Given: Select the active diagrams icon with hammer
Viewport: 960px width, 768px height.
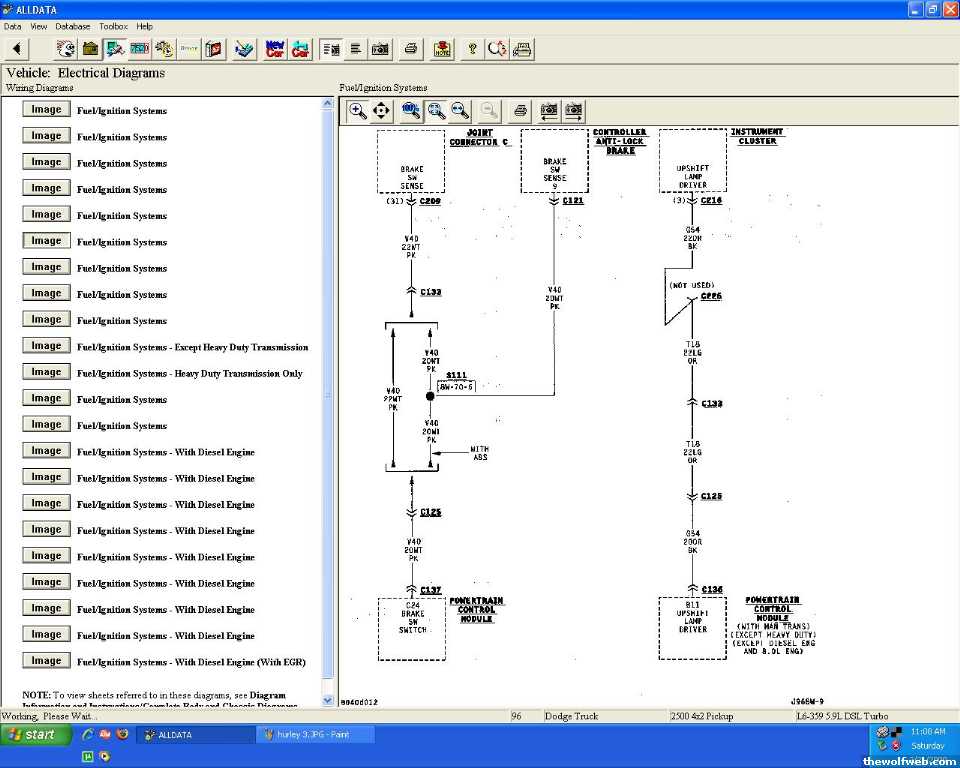Looking at the screenshot, I should [115, 48].
